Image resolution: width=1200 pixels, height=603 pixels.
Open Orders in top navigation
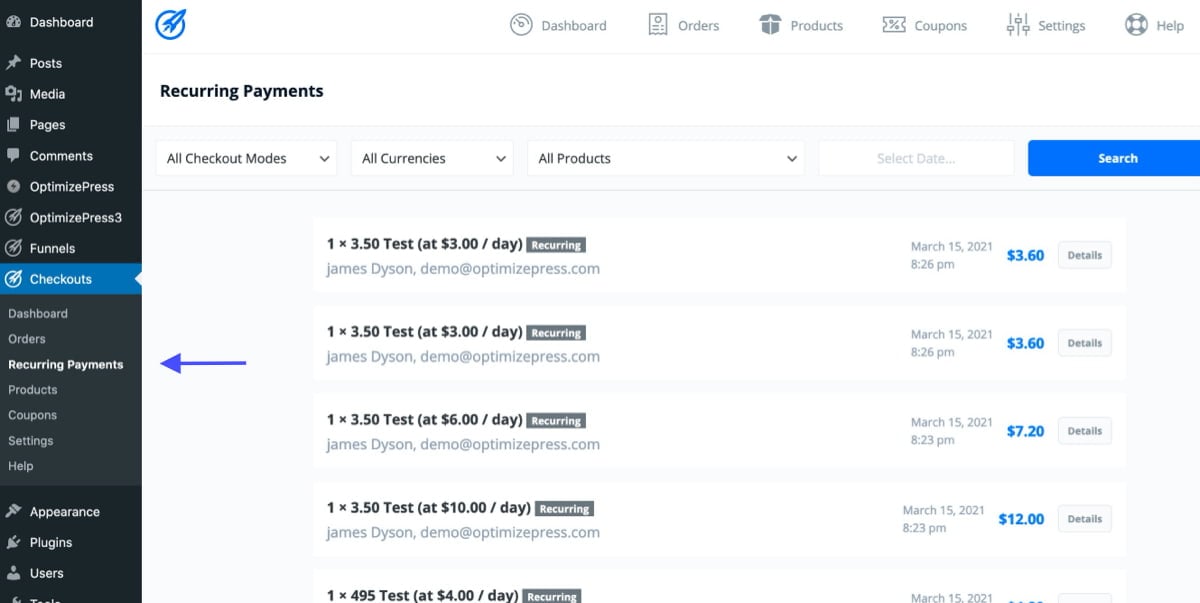click(683, 25)
